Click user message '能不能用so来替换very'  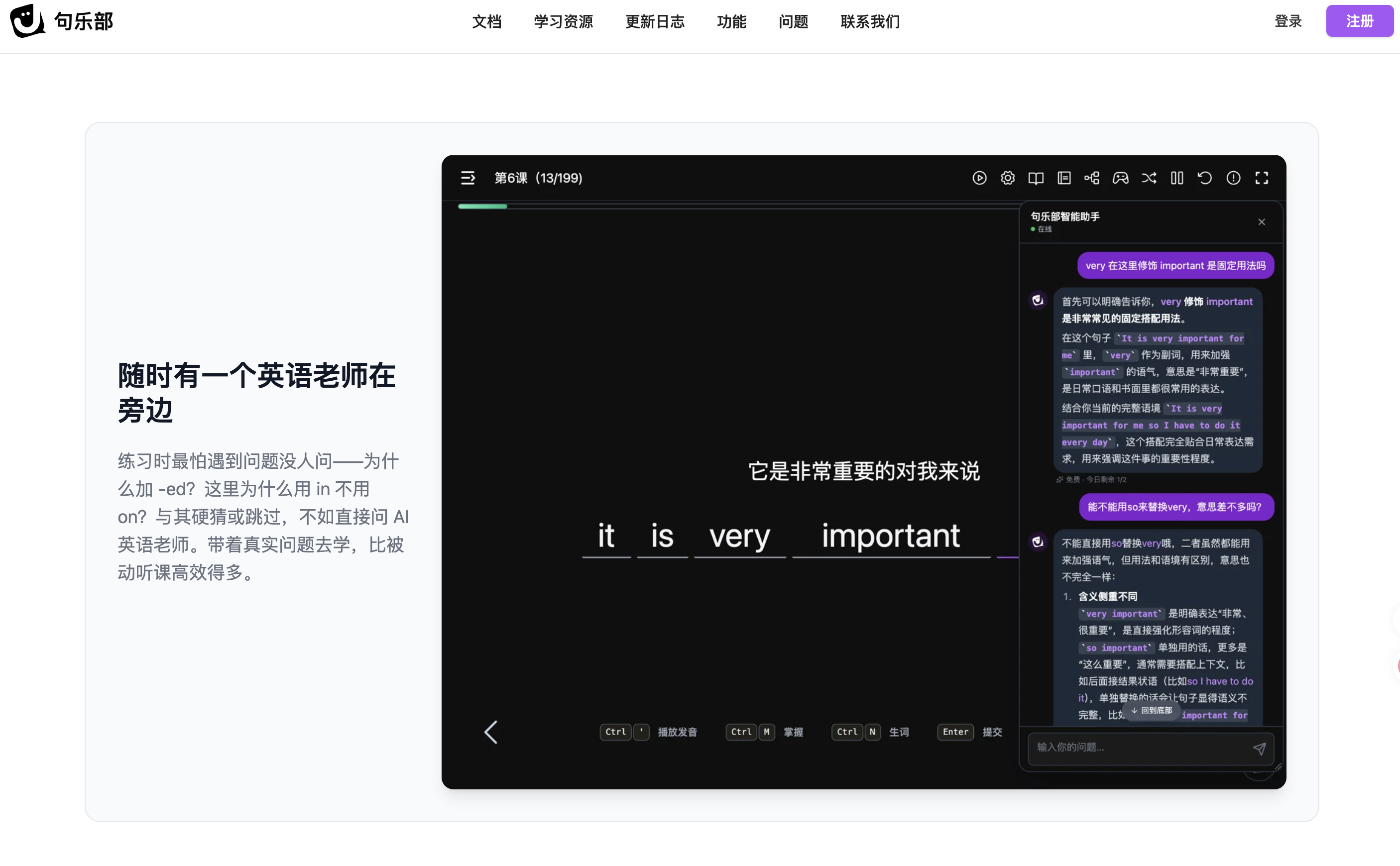tap(1176, 507)
